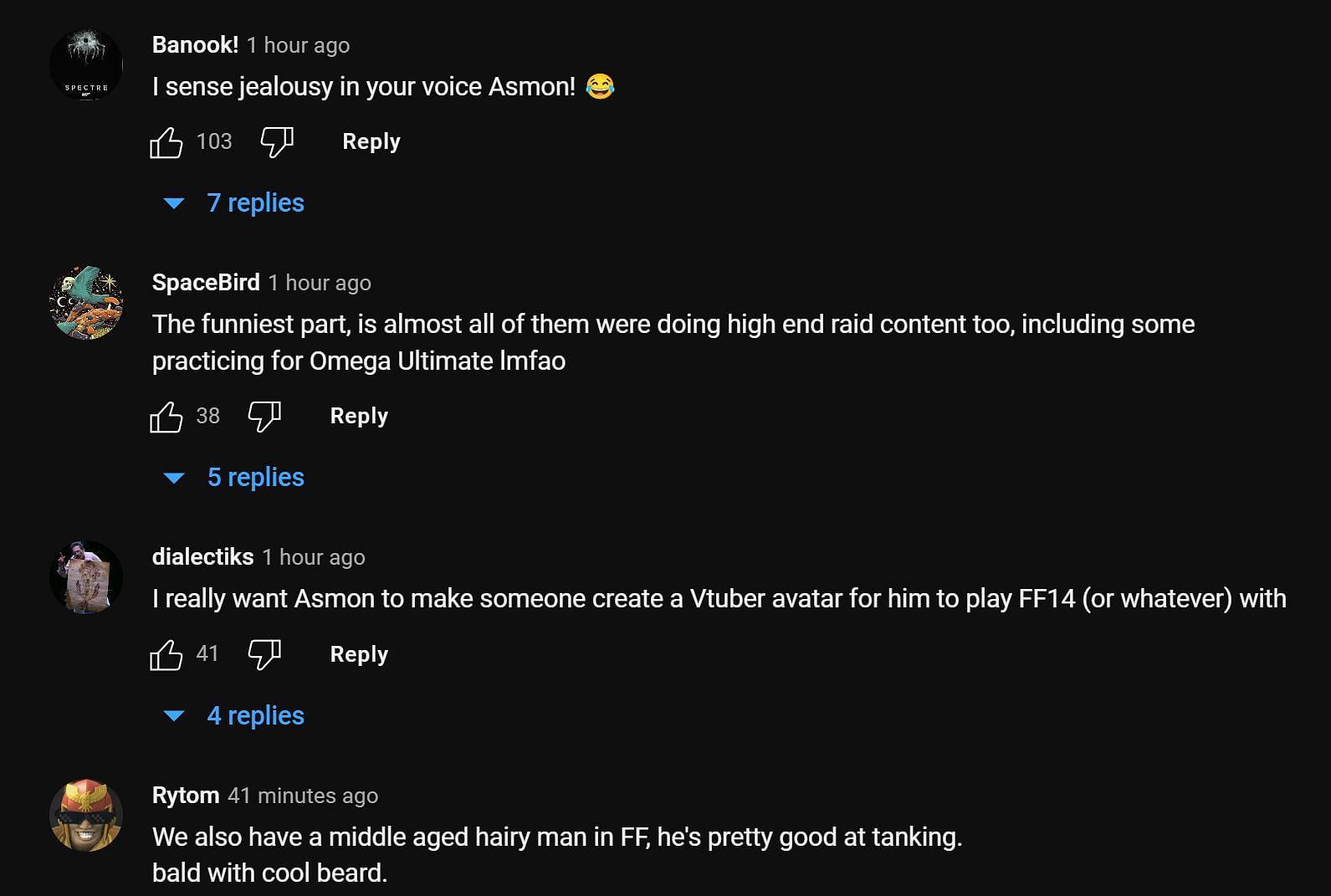Expand 4 replies under dialectiks' comment
The image size is (1331, 896).
click(254, 716)
